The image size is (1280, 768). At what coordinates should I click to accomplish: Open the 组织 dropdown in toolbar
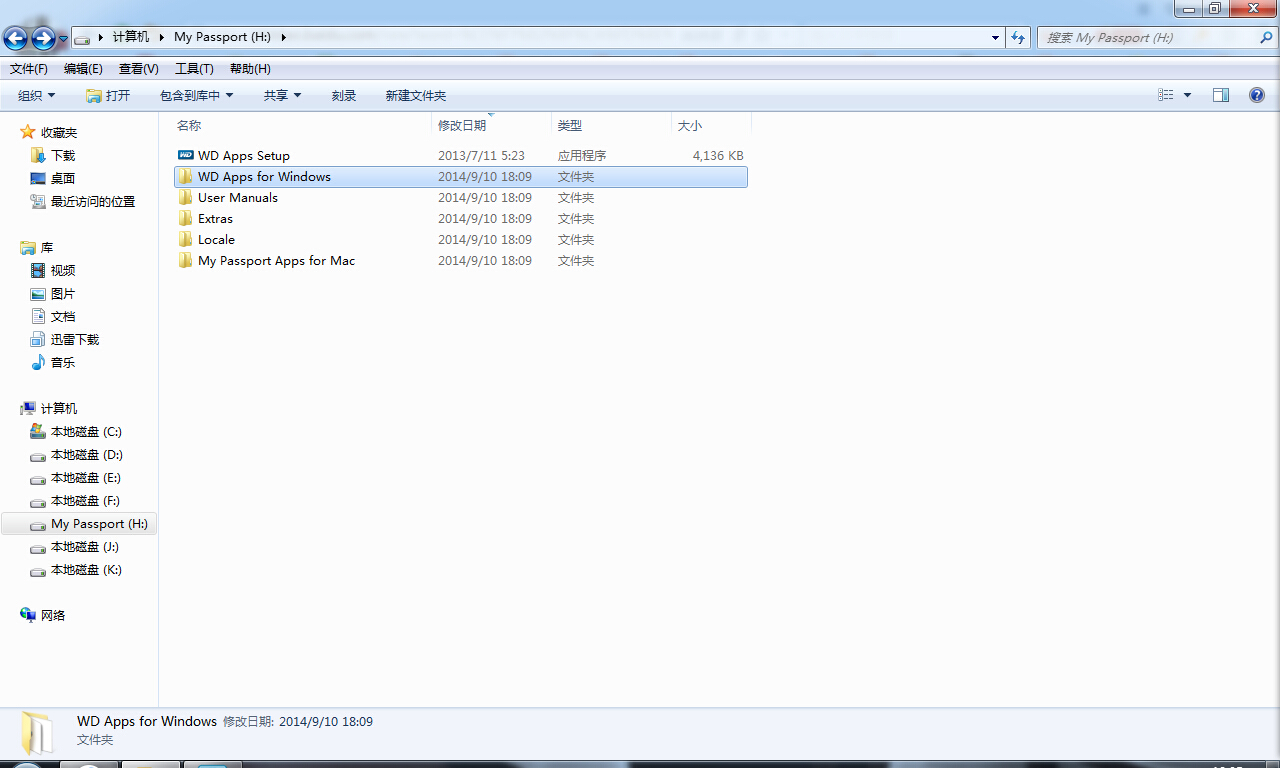pos(37,96)
